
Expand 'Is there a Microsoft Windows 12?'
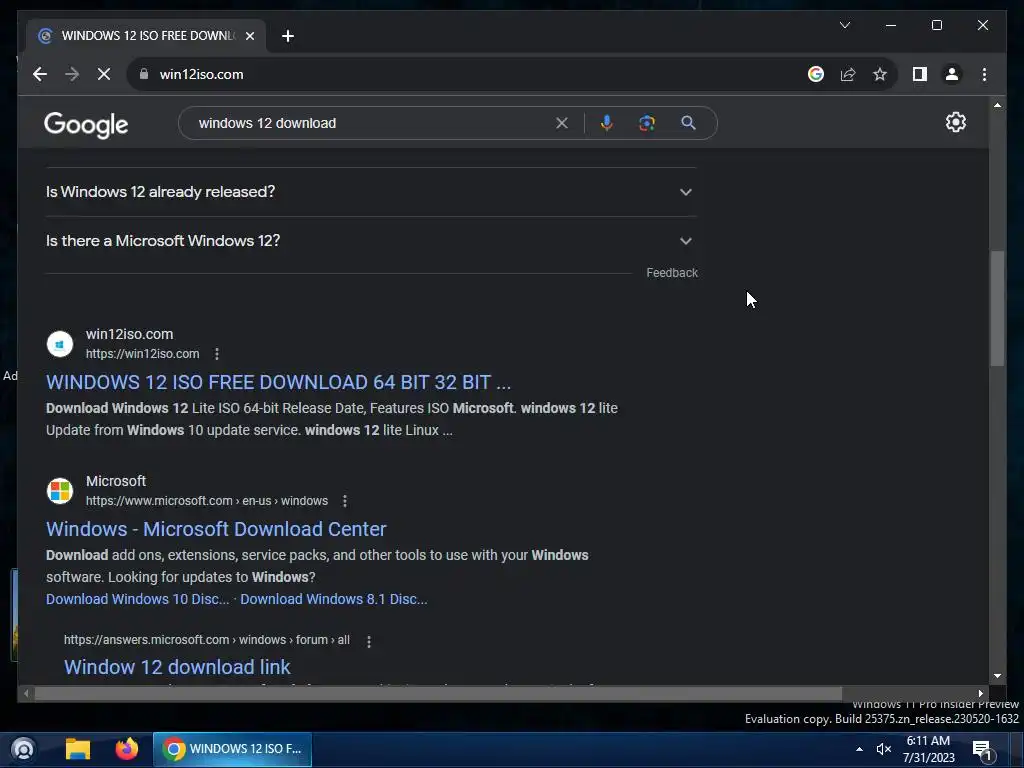[x=371, y=241]
